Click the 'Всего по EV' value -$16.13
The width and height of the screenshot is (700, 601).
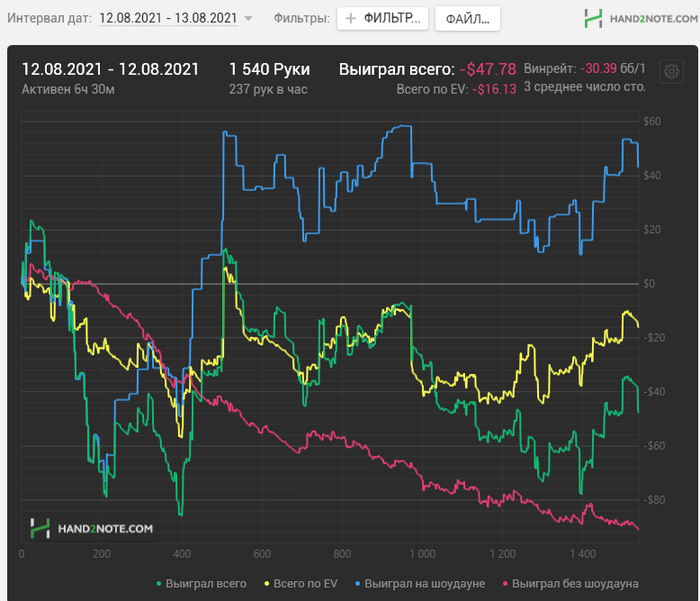point(496,89)
